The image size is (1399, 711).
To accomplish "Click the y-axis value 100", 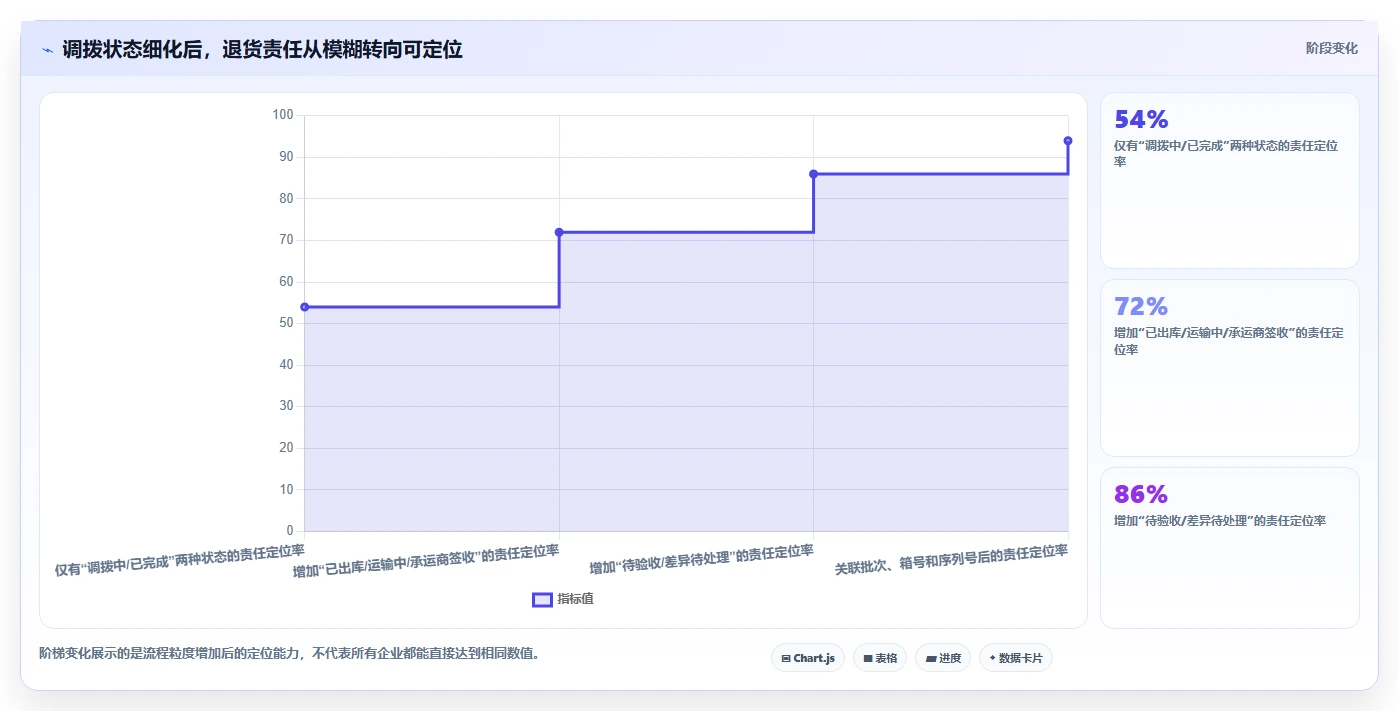I will click(x=283, y=115).
